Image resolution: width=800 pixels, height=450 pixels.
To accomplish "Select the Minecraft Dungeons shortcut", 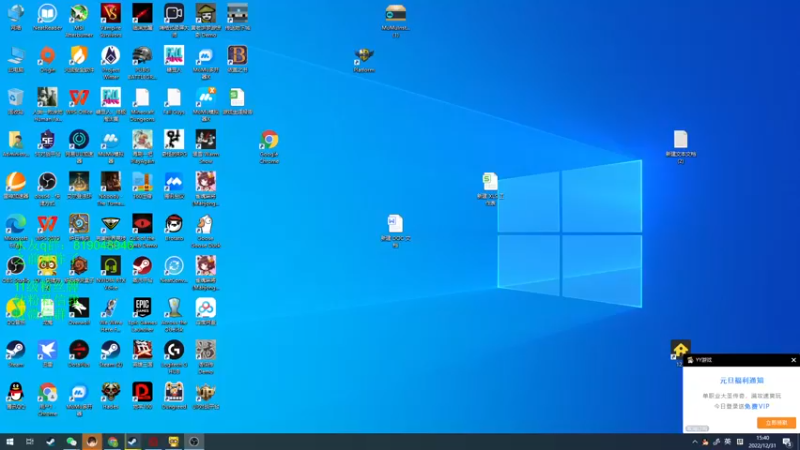I will click(142, 105).
